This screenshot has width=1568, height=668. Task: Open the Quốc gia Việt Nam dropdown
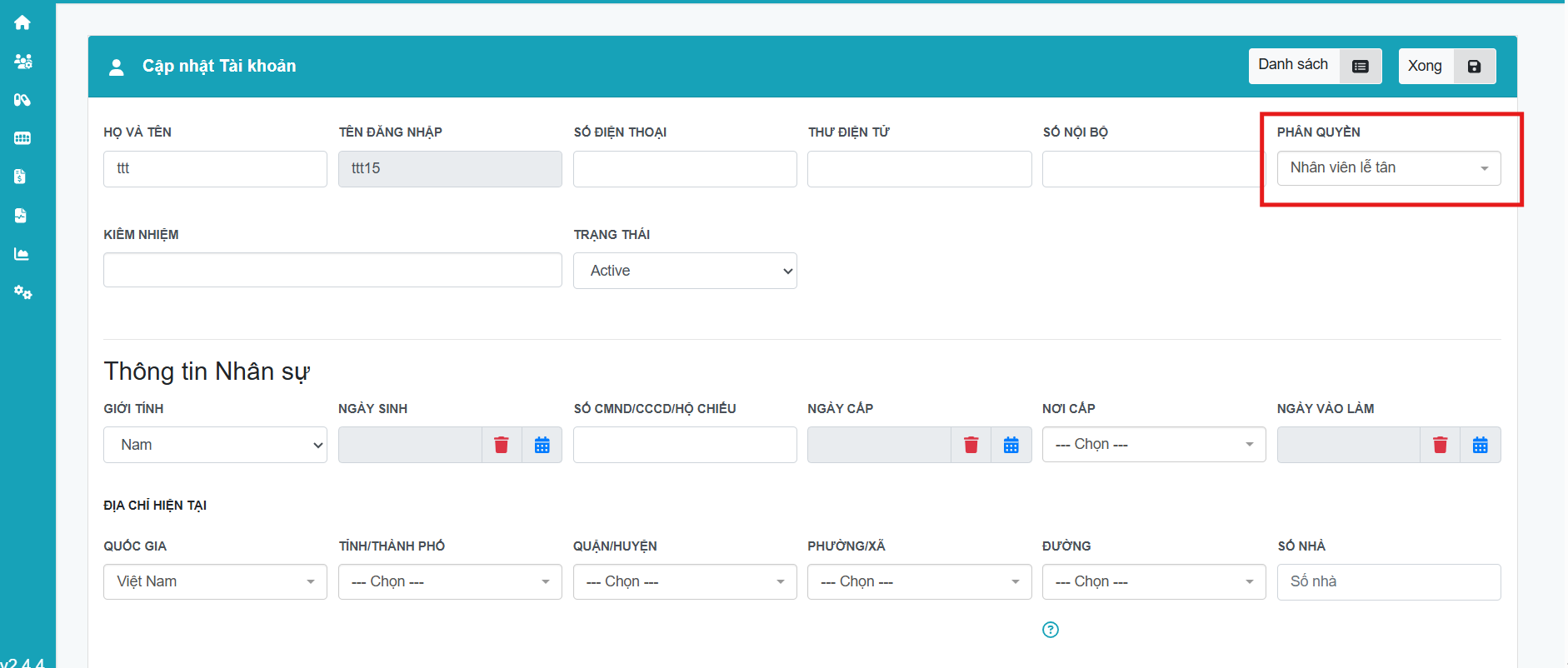215,581
